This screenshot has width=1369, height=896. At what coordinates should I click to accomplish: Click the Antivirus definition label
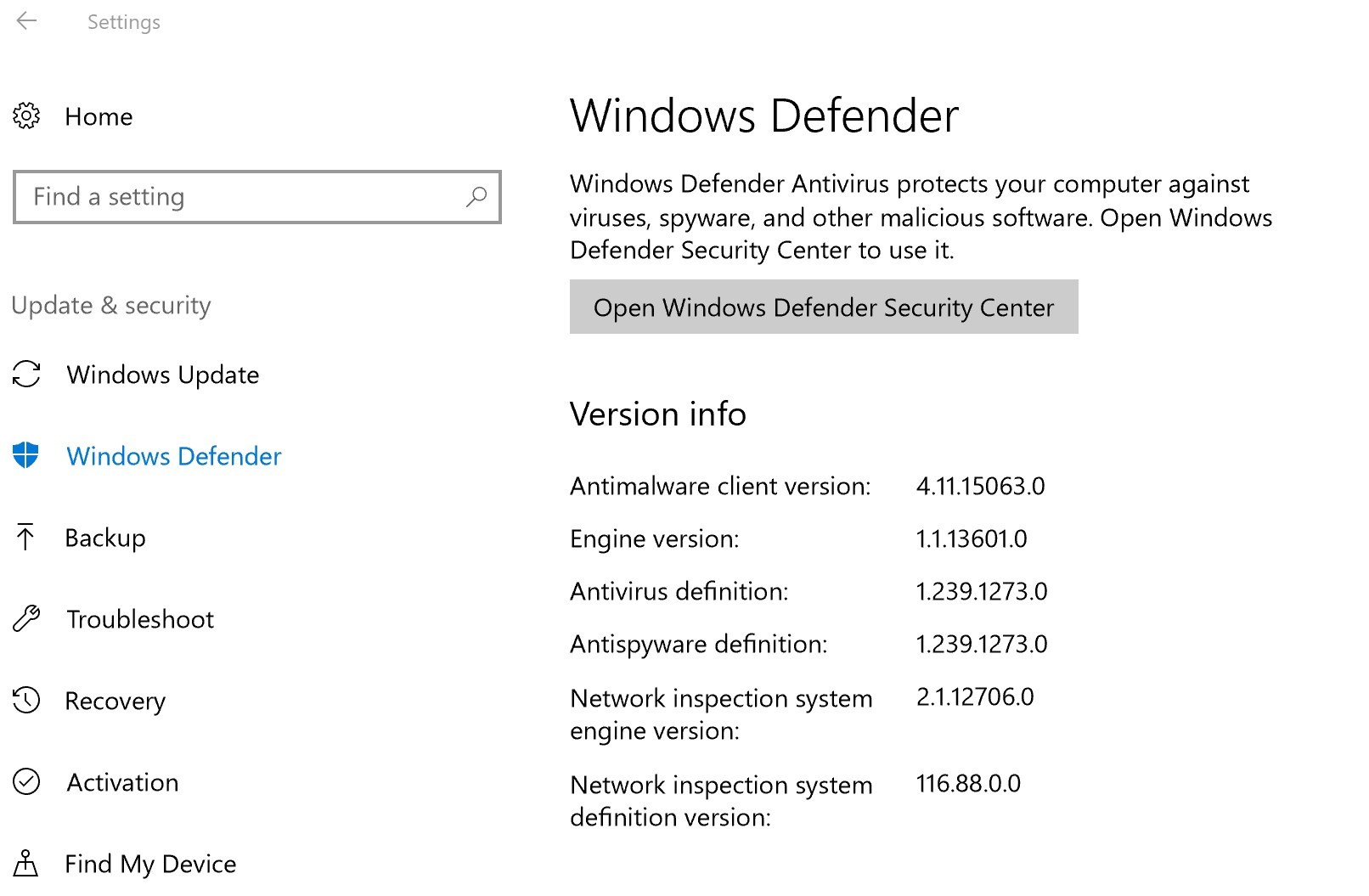click(679, 591)
